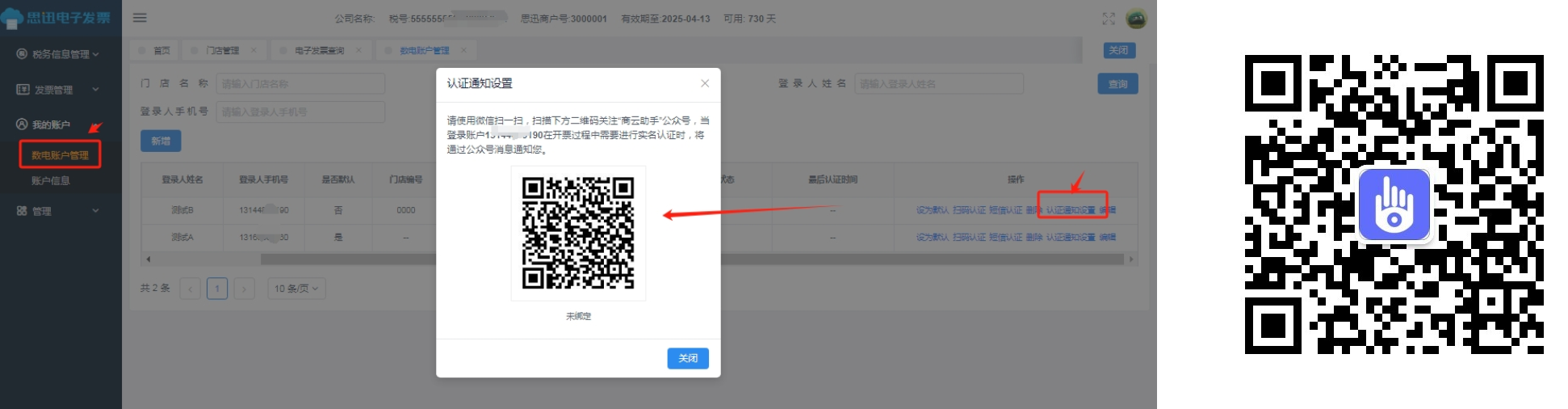Viewport: 1568px width, 409px height.
Task: Click 短信认证 in the 测试B row
Action: pos(1005,210)
